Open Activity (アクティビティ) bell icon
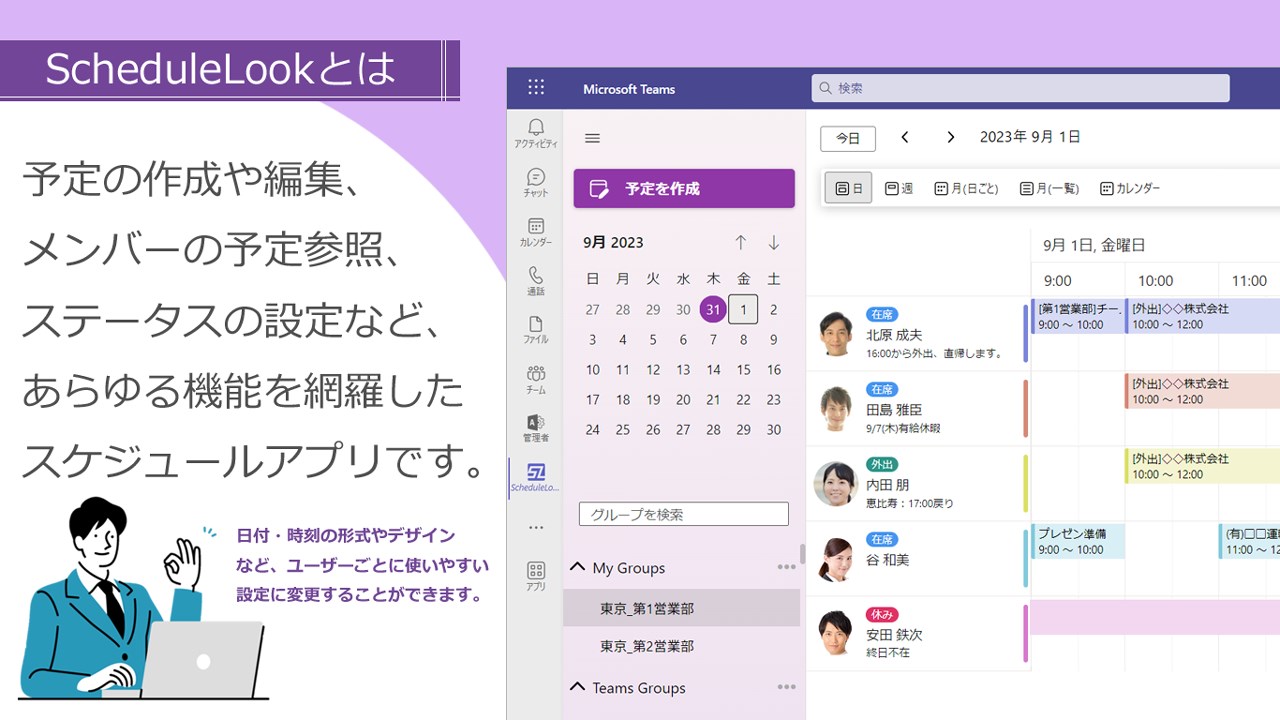 tap(536, 133)
